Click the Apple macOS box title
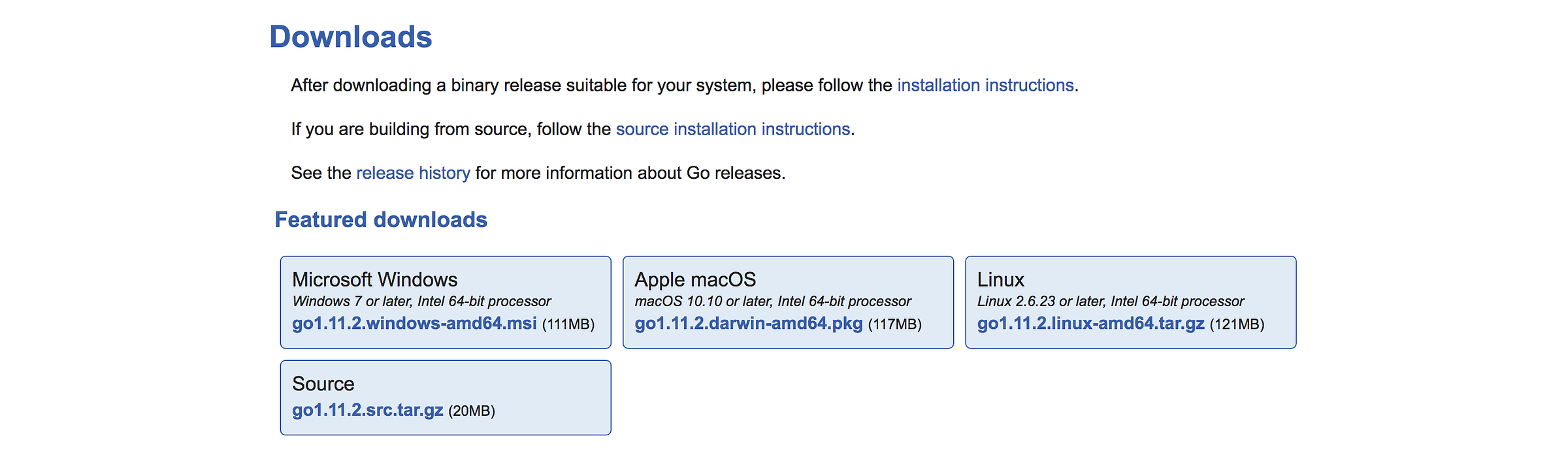 pyautogui.click(x=695, y=280)
